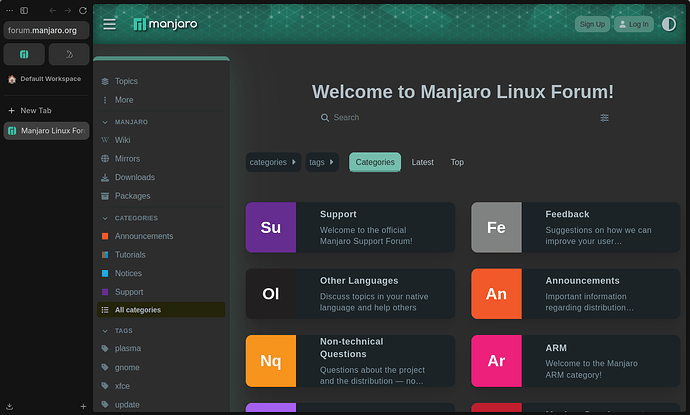This screenshot has width=690, height=415.
Task: Click the gray Fe category badge
Action: pos(496,228)
